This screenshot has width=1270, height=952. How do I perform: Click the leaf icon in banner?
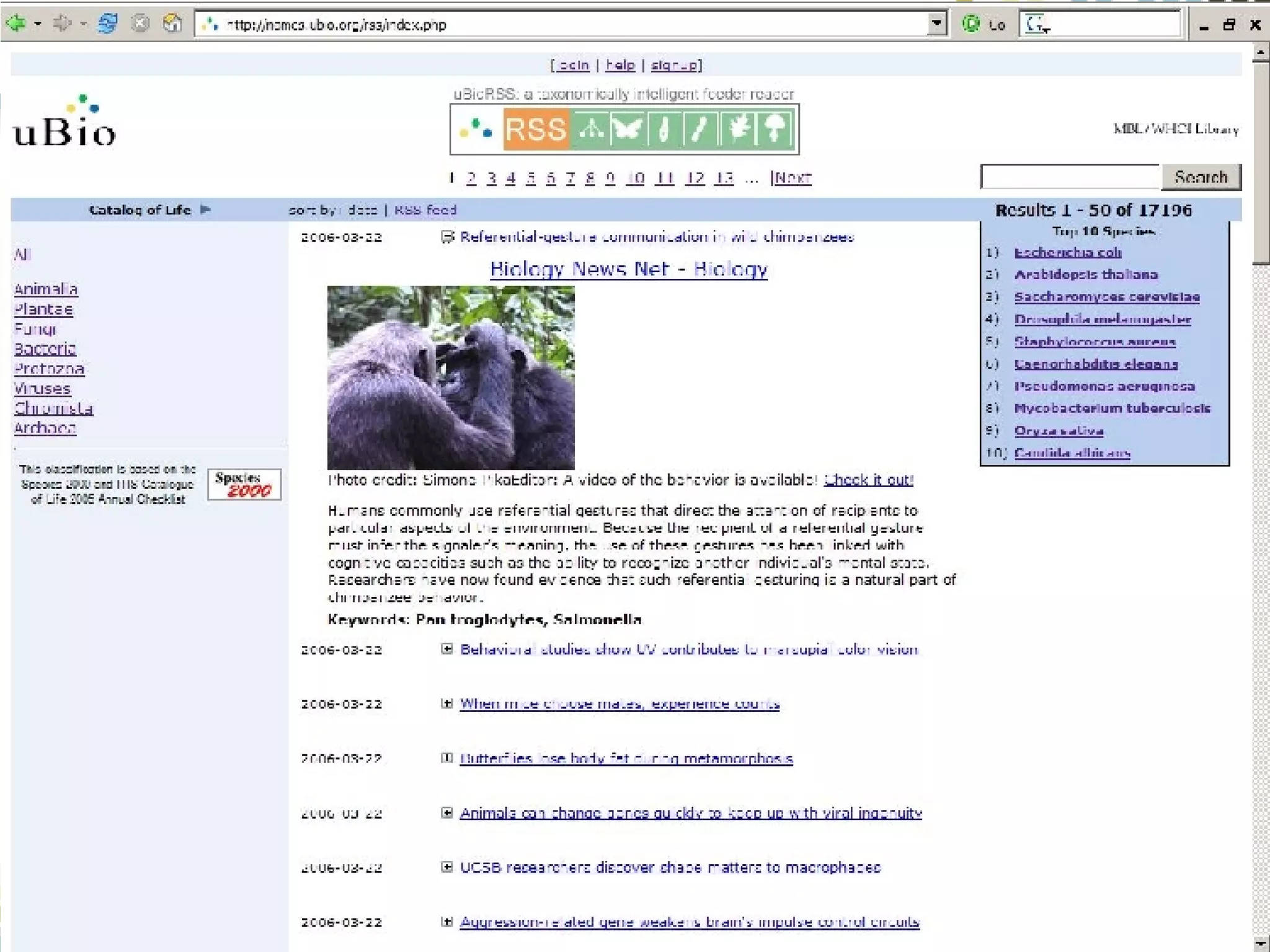[738, 130]
